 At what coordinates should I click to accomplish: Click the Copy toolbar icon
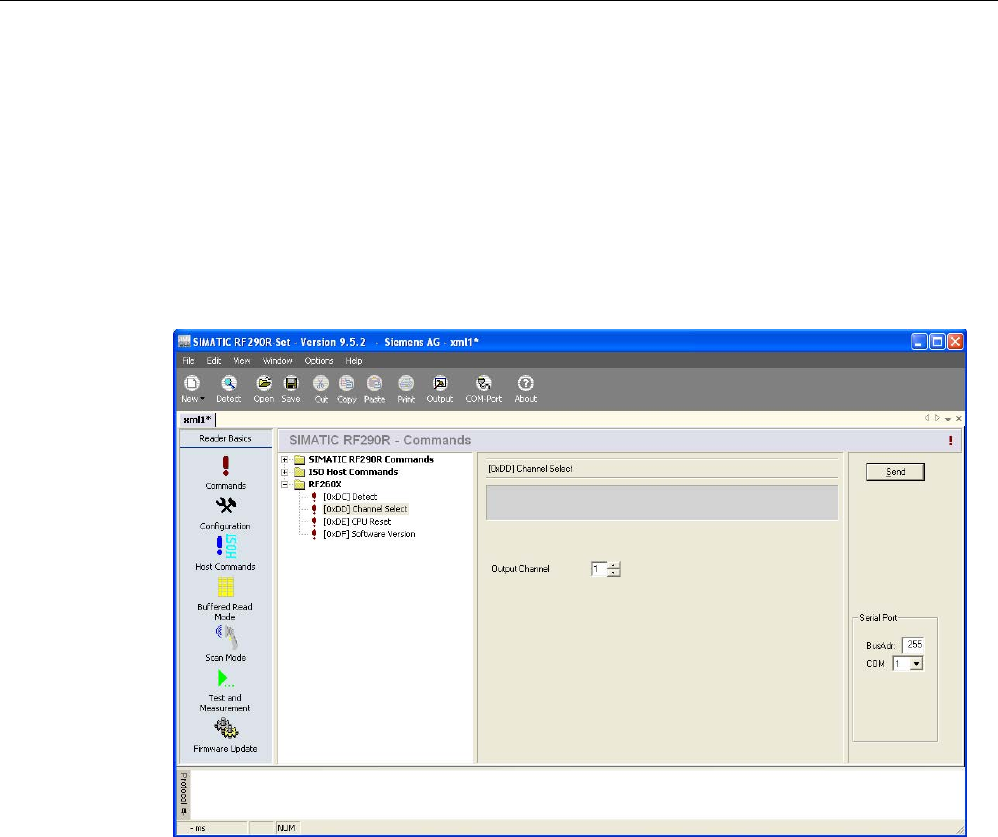click(346, 383)
